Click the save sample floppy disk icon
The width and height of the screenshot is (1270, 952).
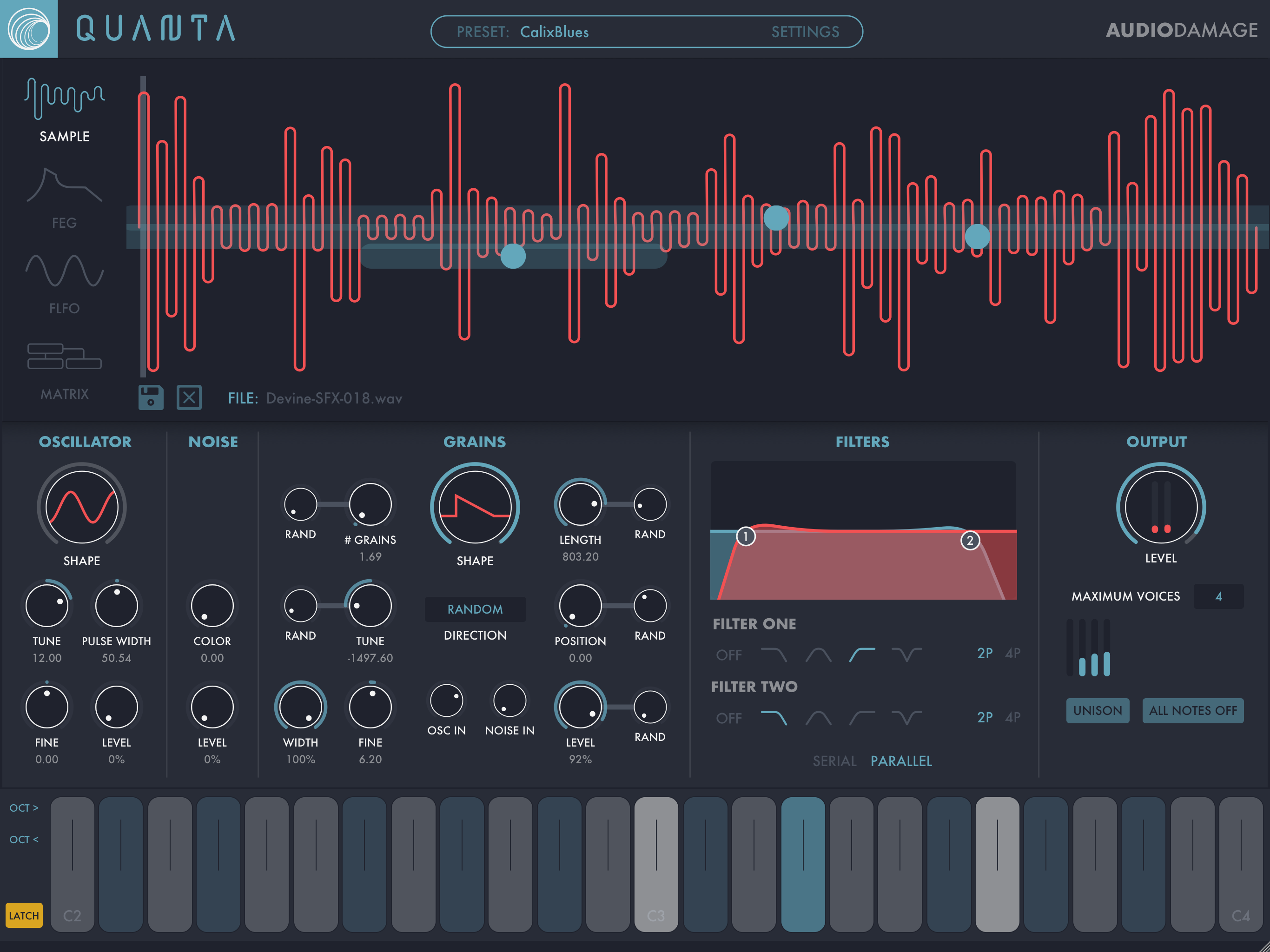pos(151,397)
